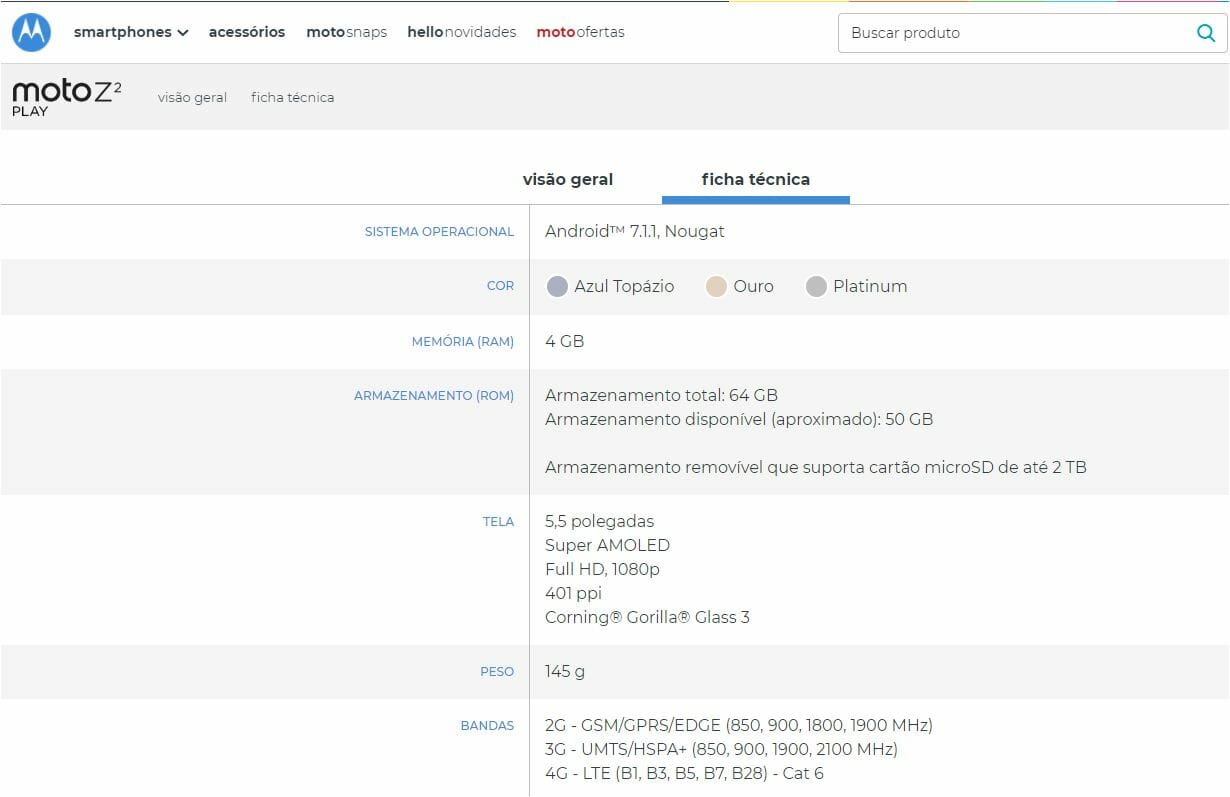Click the Motorola logo icon
This screenshot has height=797, width=1230.
31,32
